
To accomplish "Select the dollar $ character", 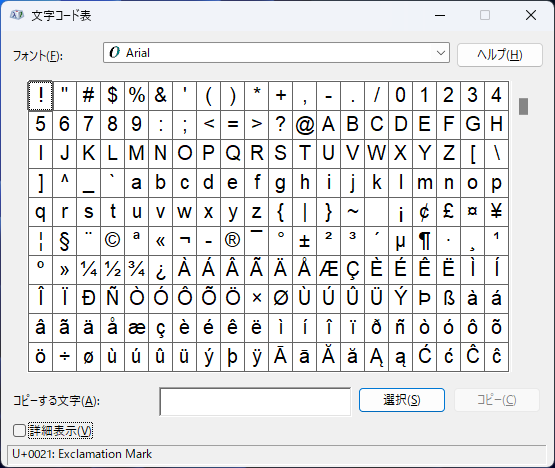I will [x=113, y=96].
